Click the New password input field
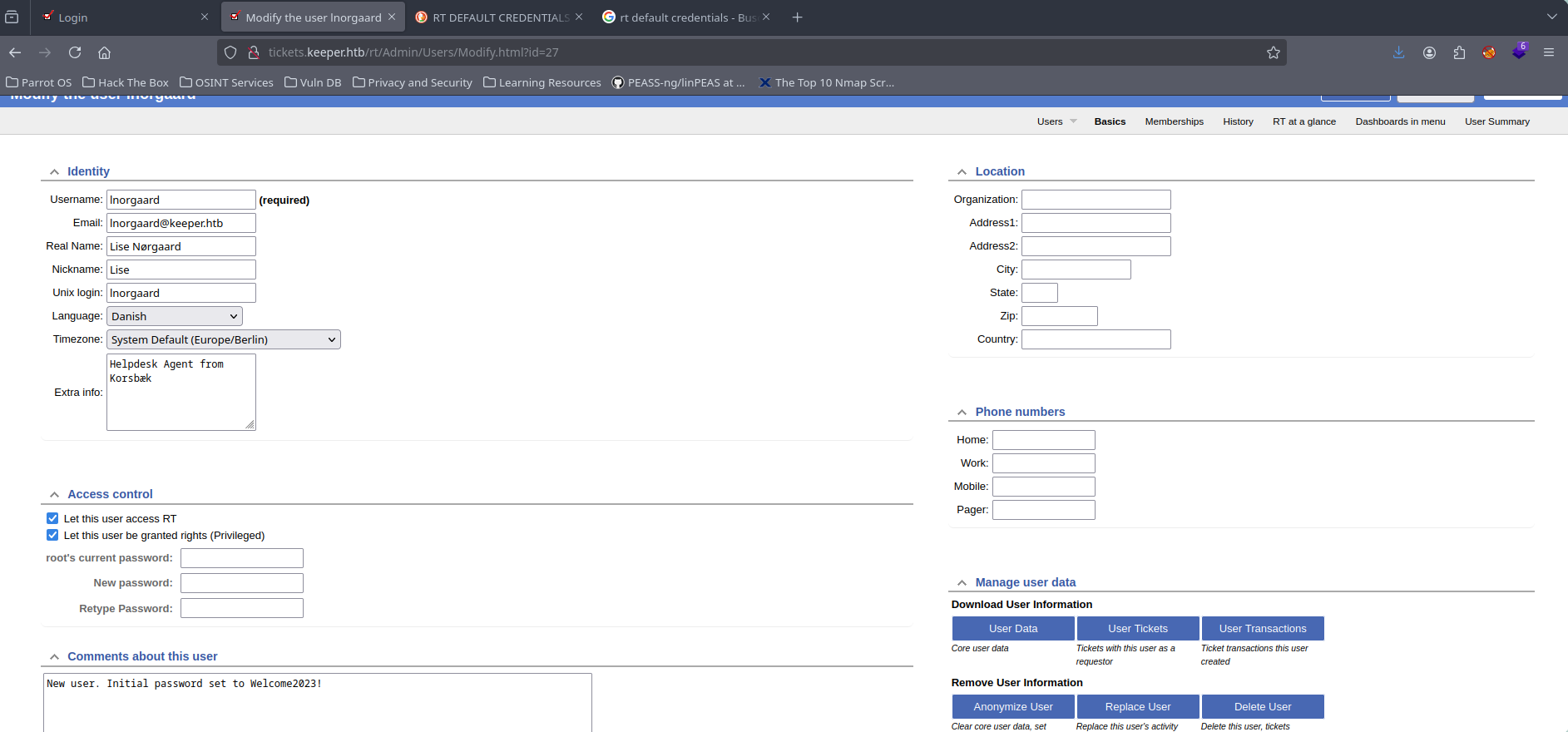The width and height of the screenshot is (1568, 732). tap(242, 583)
